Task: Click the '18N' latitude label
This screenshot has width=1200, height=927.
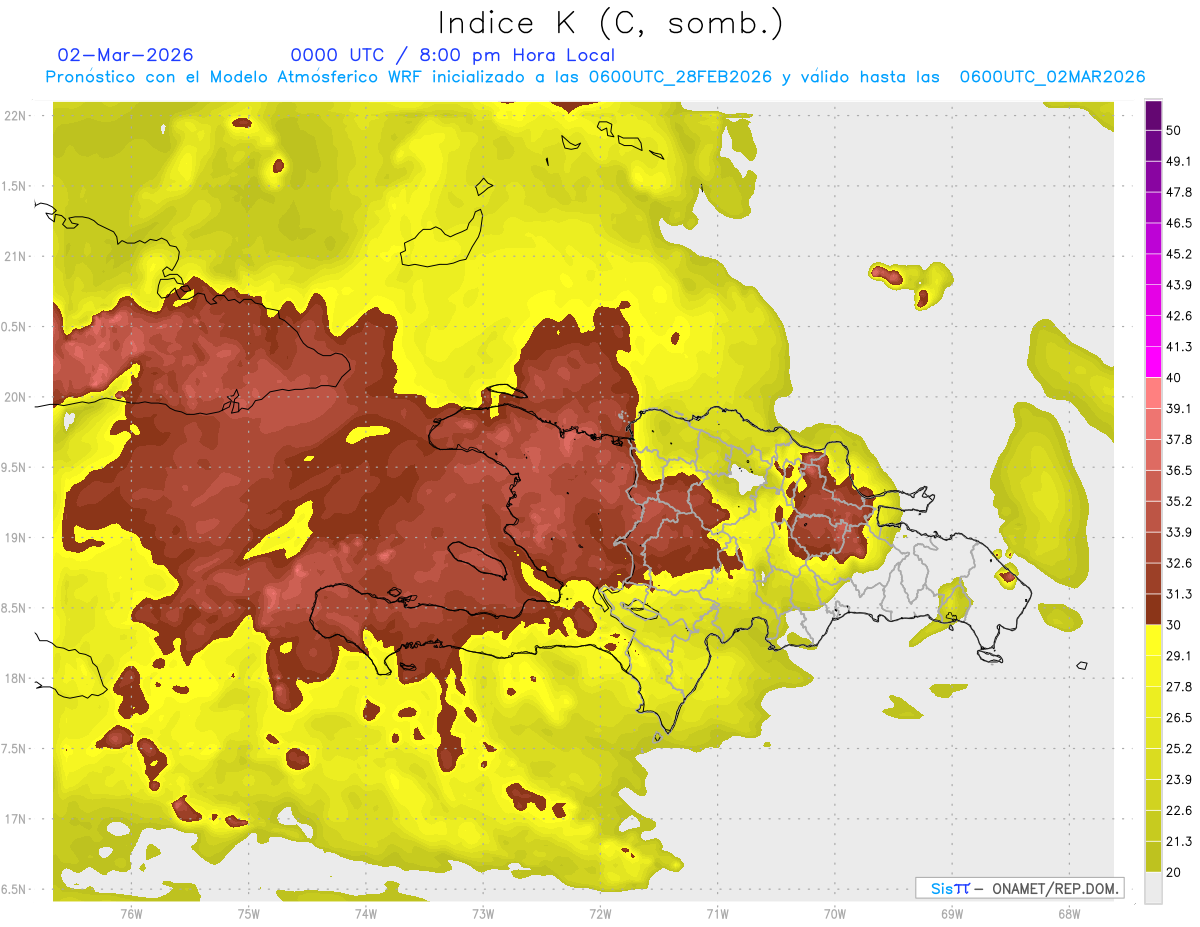Action: pyautogui.click(x=16, y=679)
